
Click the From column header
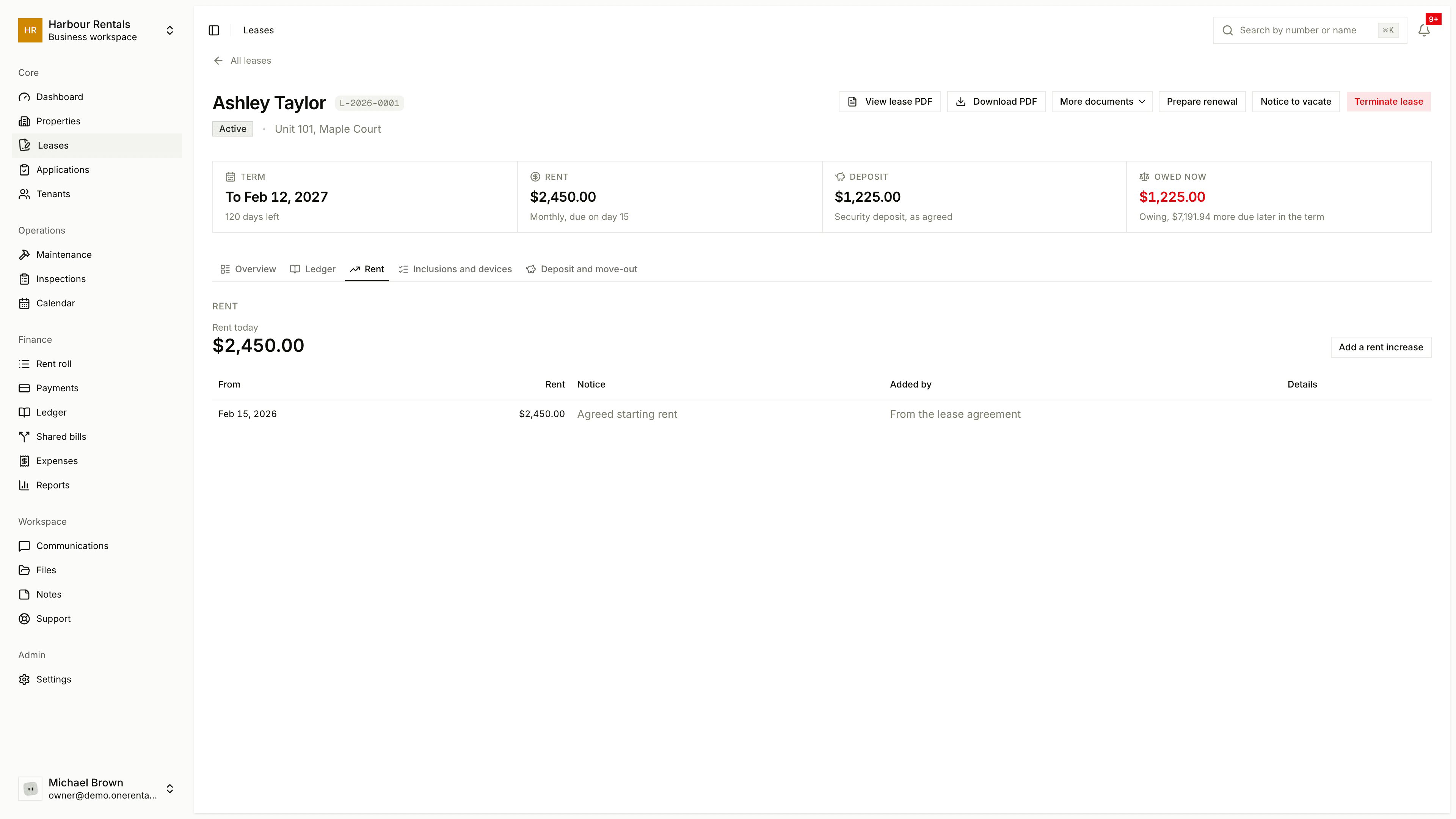click(x=229, y=385)
